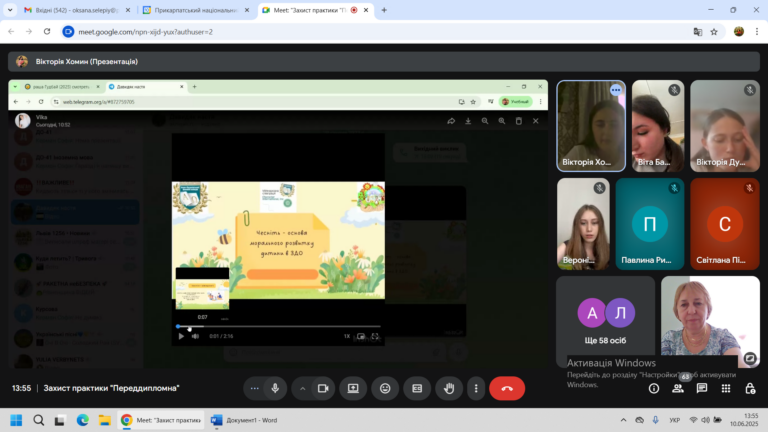Toggle the microphone in the call bar
Viewport: 768px width, 432px height.
[x=275, y=388]
